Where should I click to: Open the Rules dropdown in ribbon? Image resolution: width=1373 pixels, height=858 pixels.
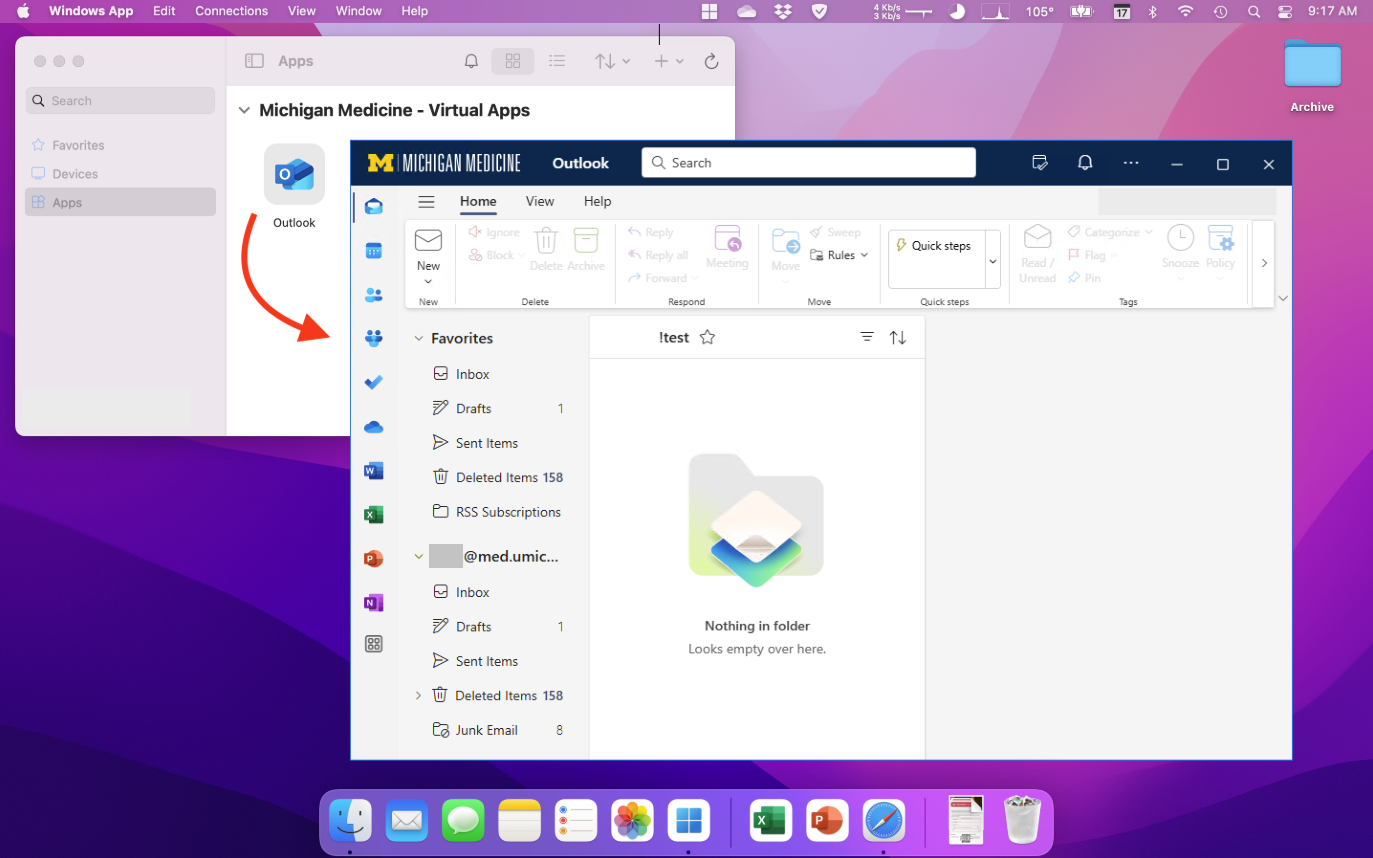(x=840, y=255)
